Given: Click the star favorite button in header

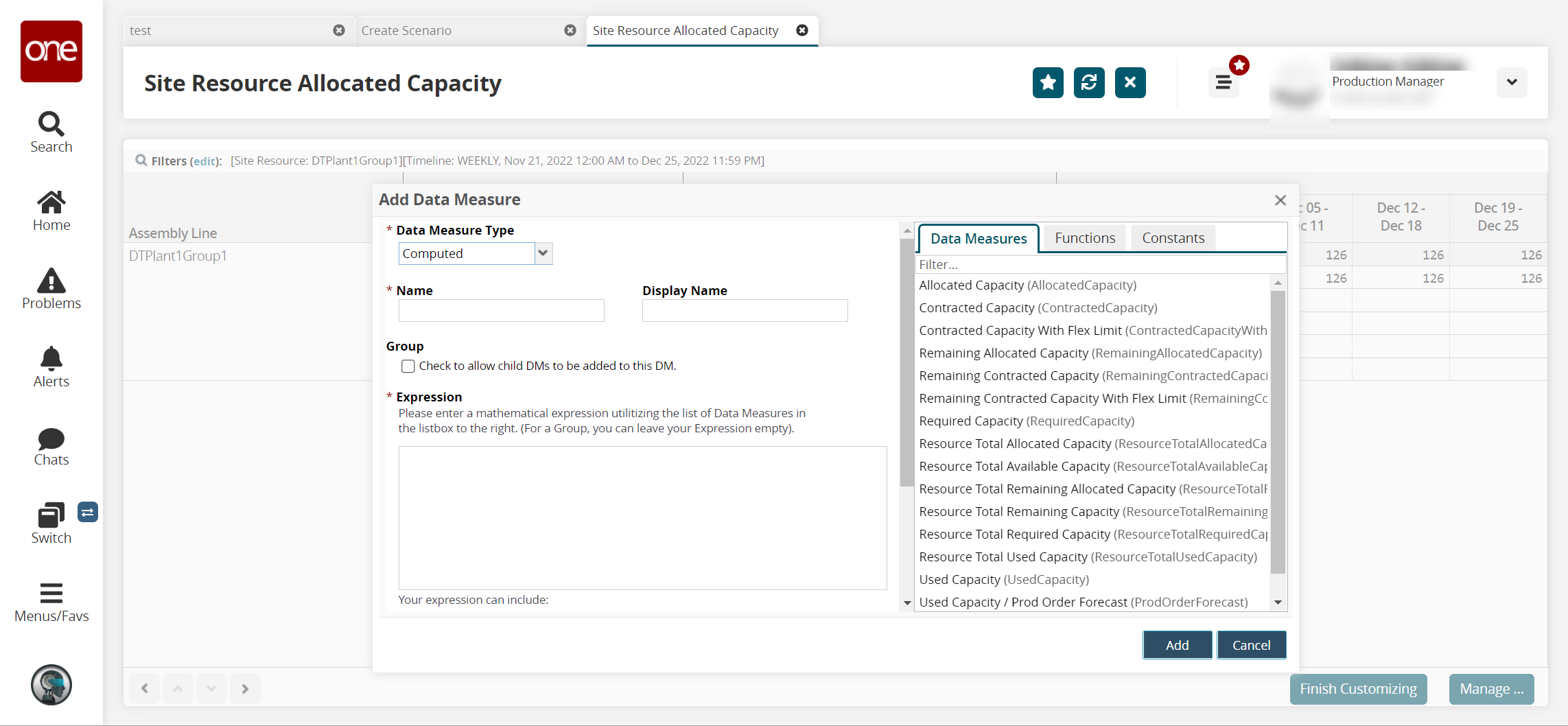Looking at the screenshot, I should point(1047,83).
